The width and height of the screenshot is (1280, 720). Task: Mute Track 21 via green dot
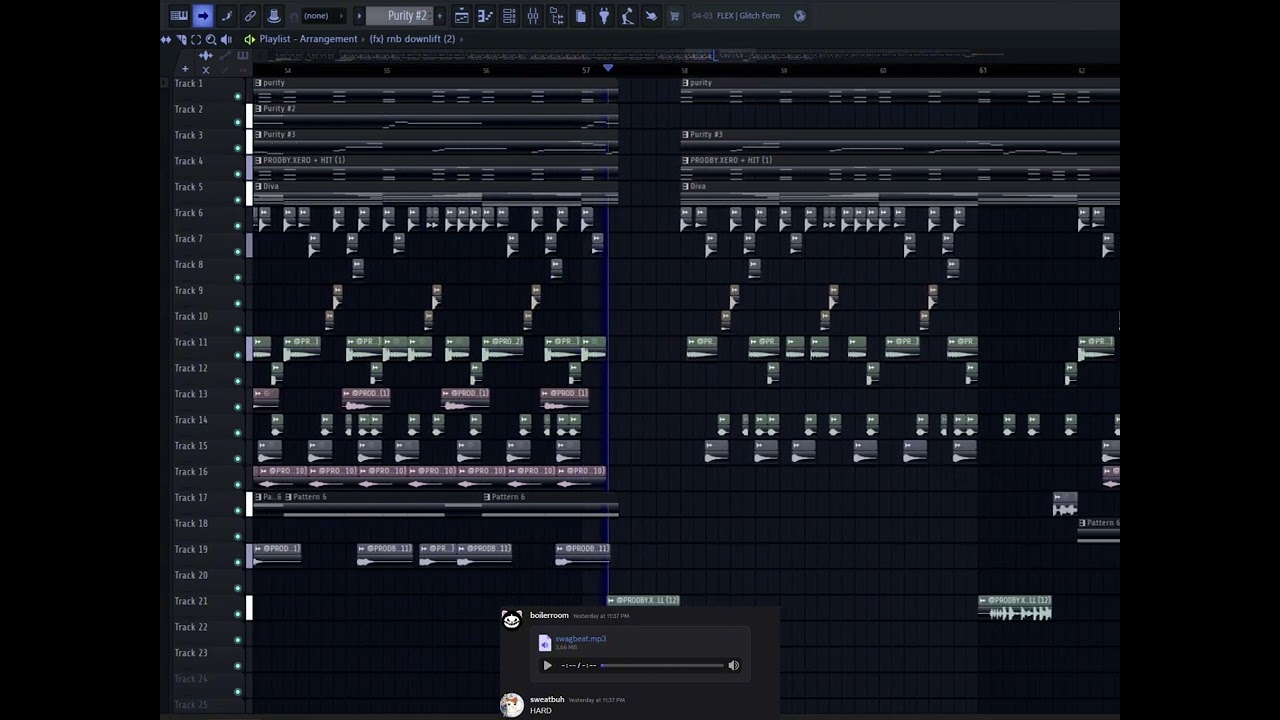click(x=238, y=614)
